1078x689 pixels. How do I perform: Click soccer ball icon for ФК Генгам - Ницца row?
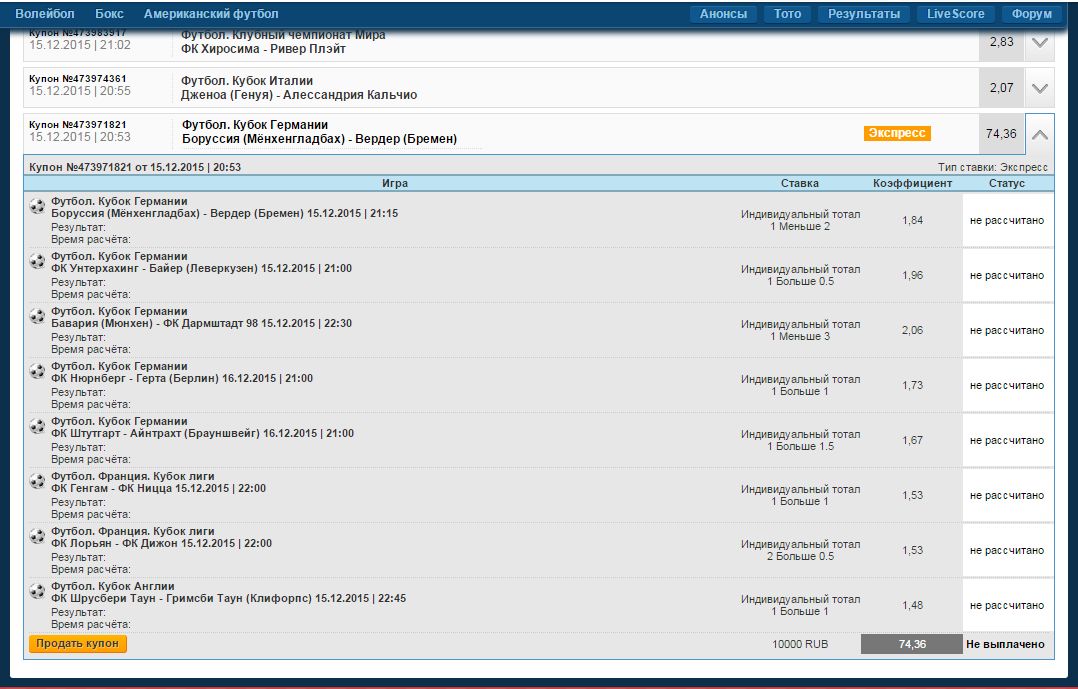(37, 480)
